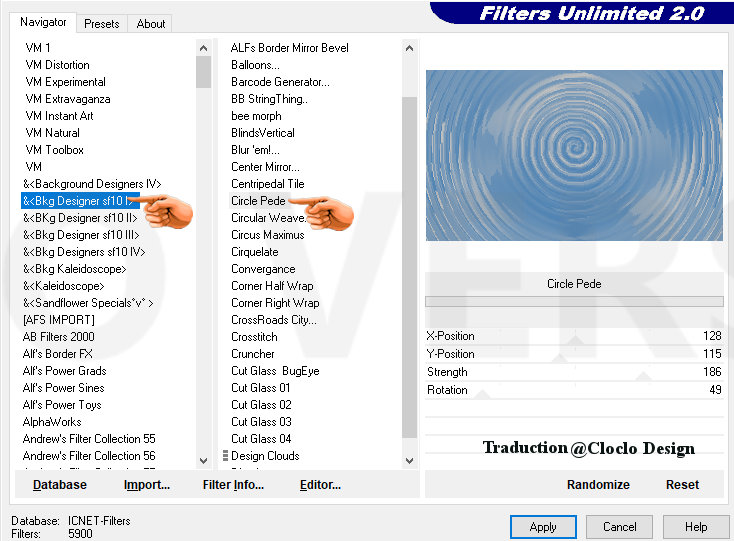Apply the Circle Pede filter
This screenshot has width=734, height=541.
coord(543,527)
